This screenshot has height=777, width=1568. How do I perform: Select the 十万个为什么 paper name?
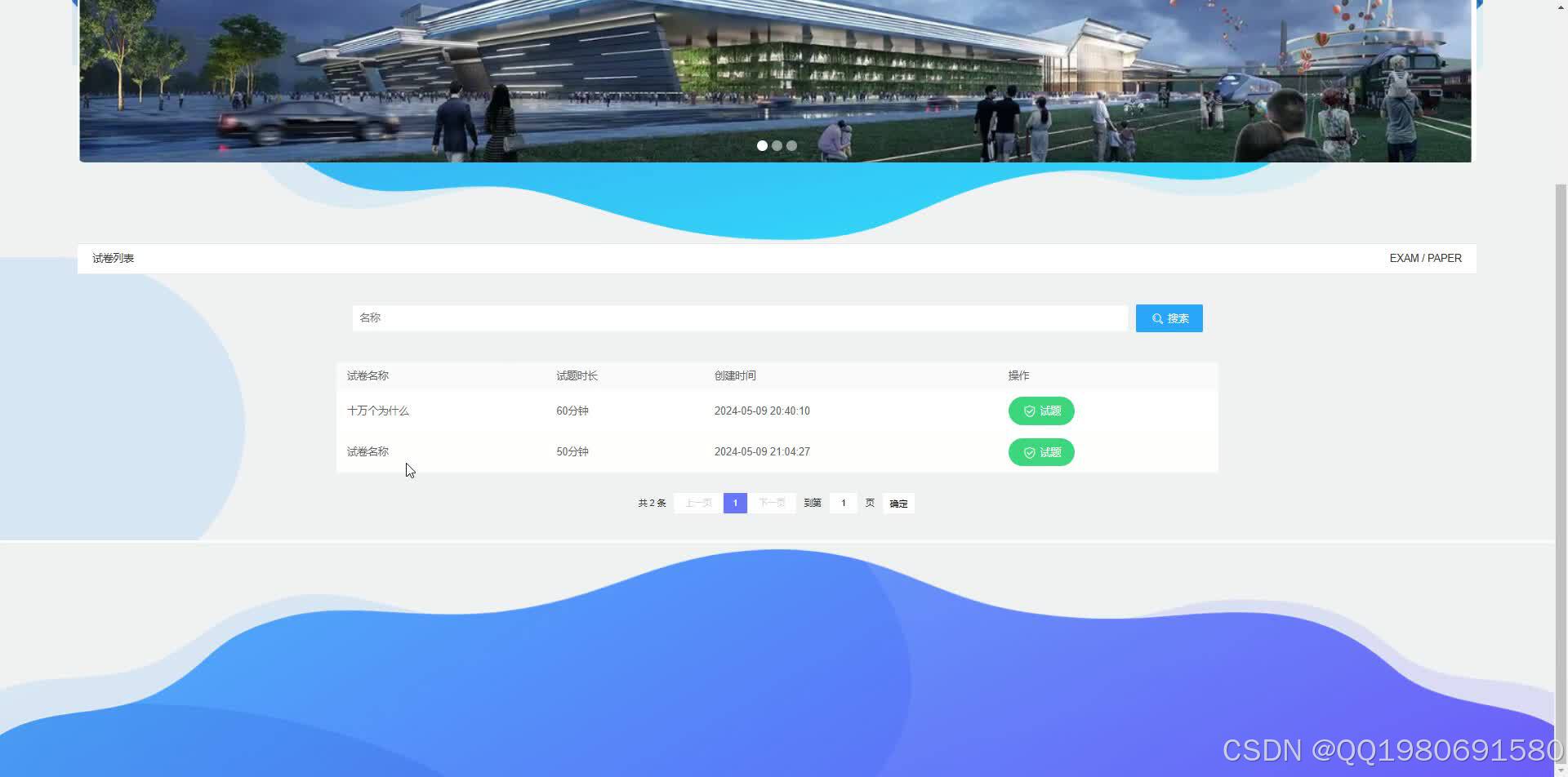click(377, 411)
